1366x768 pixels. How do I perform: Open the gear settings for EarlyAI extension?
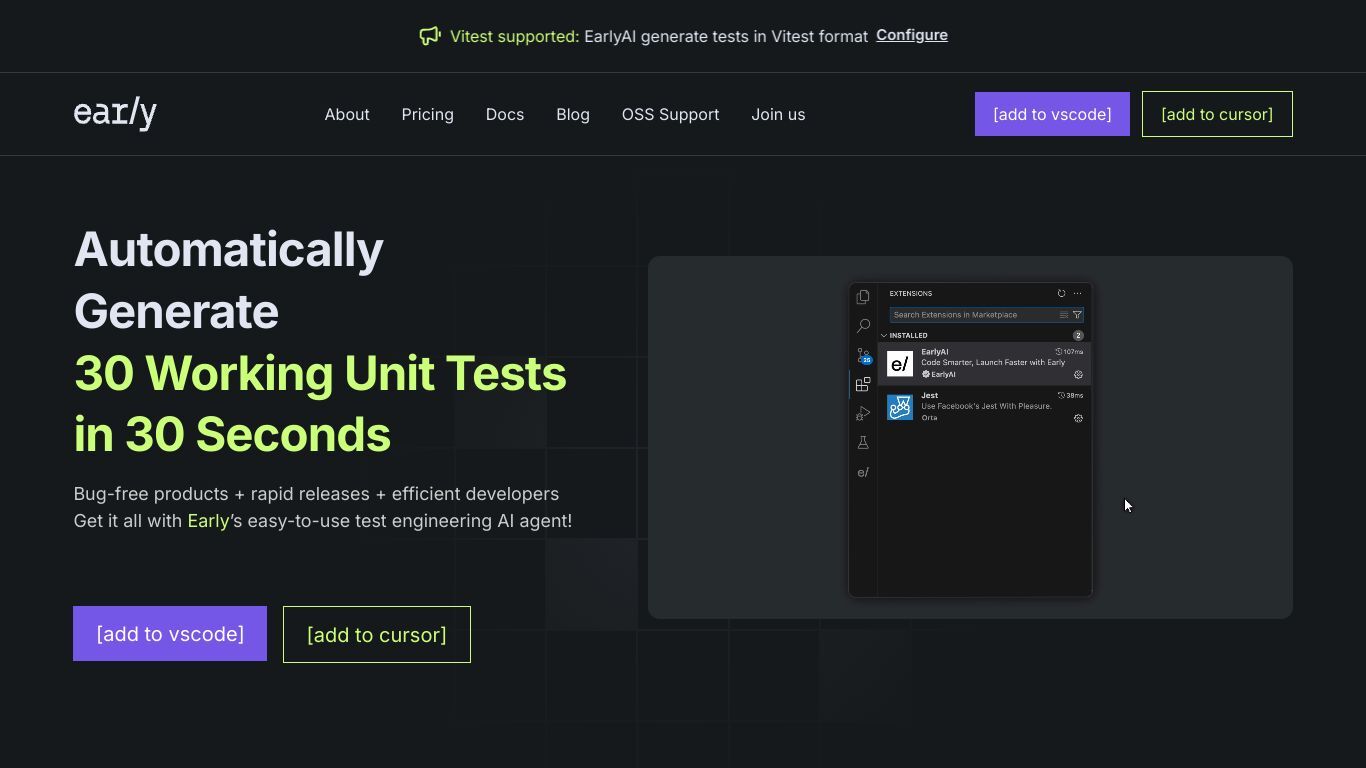[x=1078, y=375]
